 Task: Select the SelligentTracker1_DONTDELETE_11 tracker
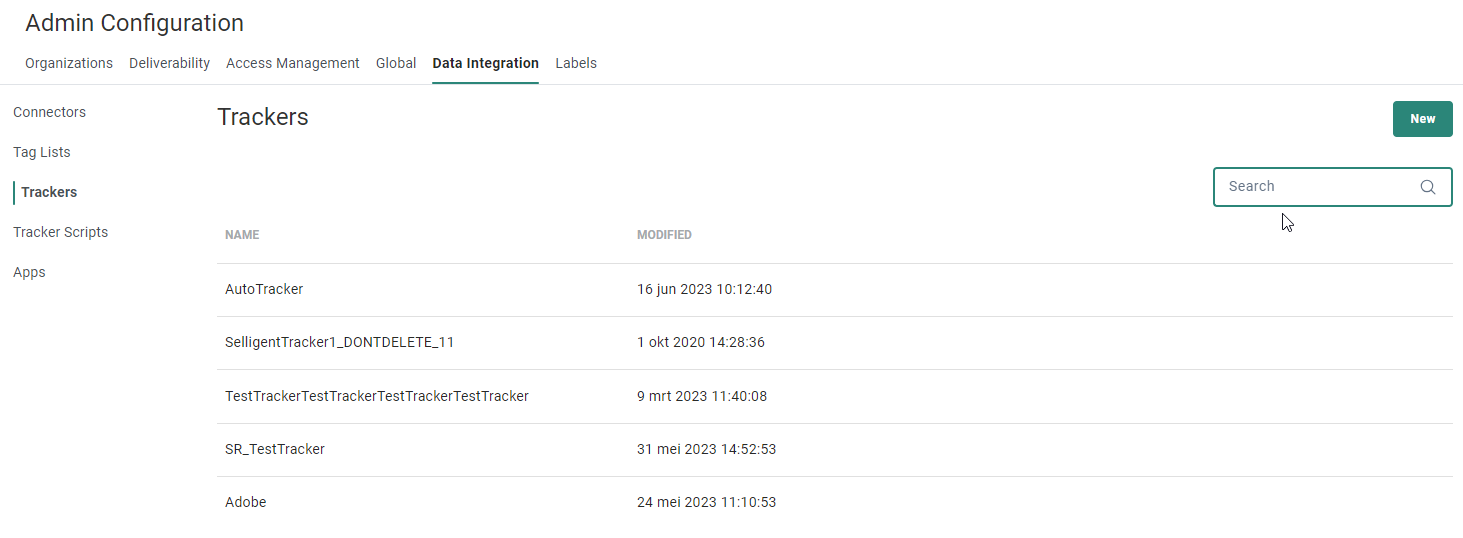339,342
